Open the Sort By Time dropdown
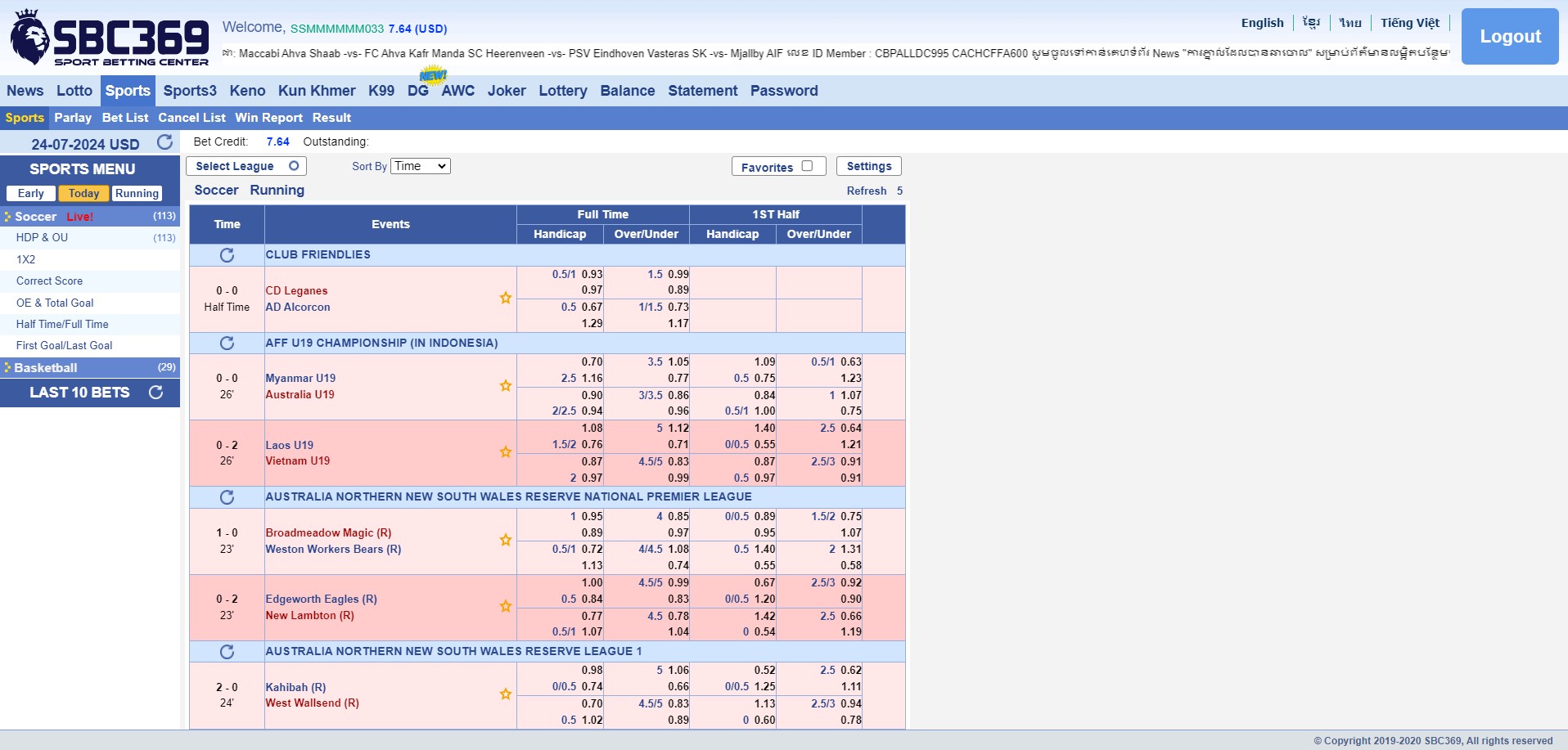 coord(421,166)
